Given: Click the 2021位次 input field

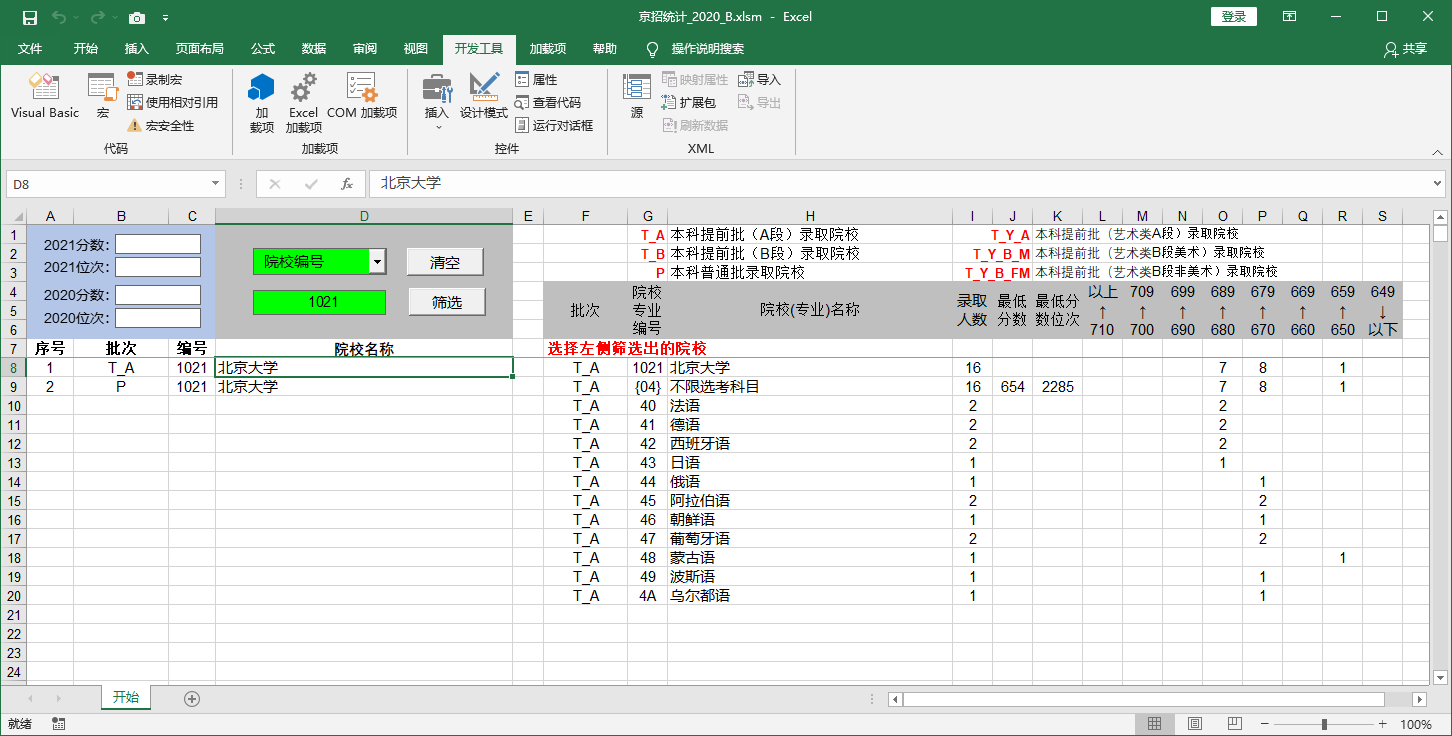Looking at the screenshot, I should pyautogui.click(x=158, y=267).
